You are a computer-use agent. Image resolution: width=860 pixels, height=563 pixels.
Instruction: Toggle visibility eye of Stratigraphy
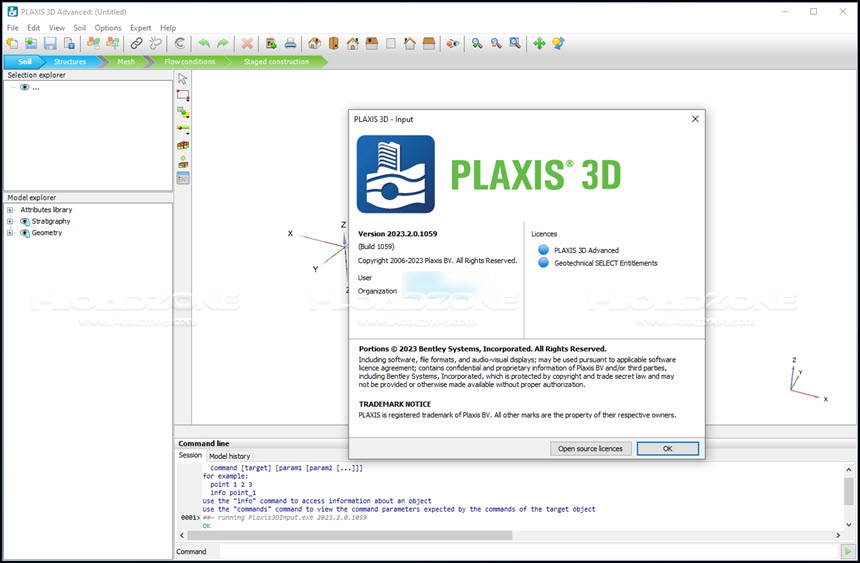click(25, 221)
